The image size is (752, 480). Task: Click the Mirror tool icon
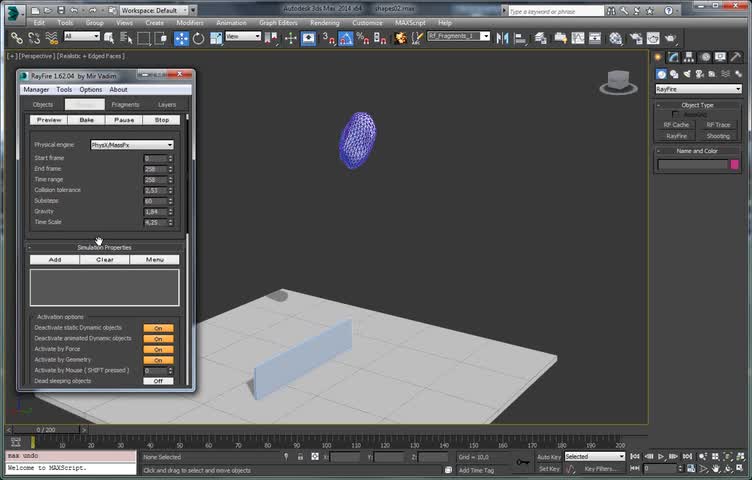[x=502, y=38]
